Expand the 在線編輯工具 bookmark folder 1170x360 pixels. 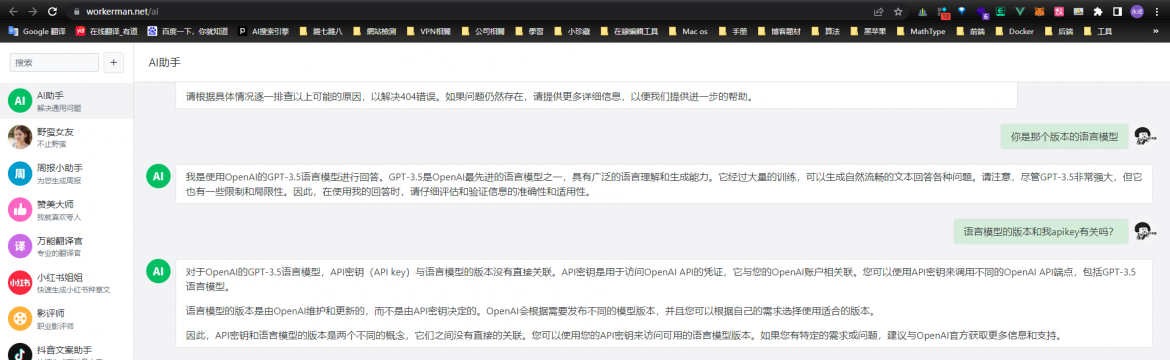(x=629, y=31)
